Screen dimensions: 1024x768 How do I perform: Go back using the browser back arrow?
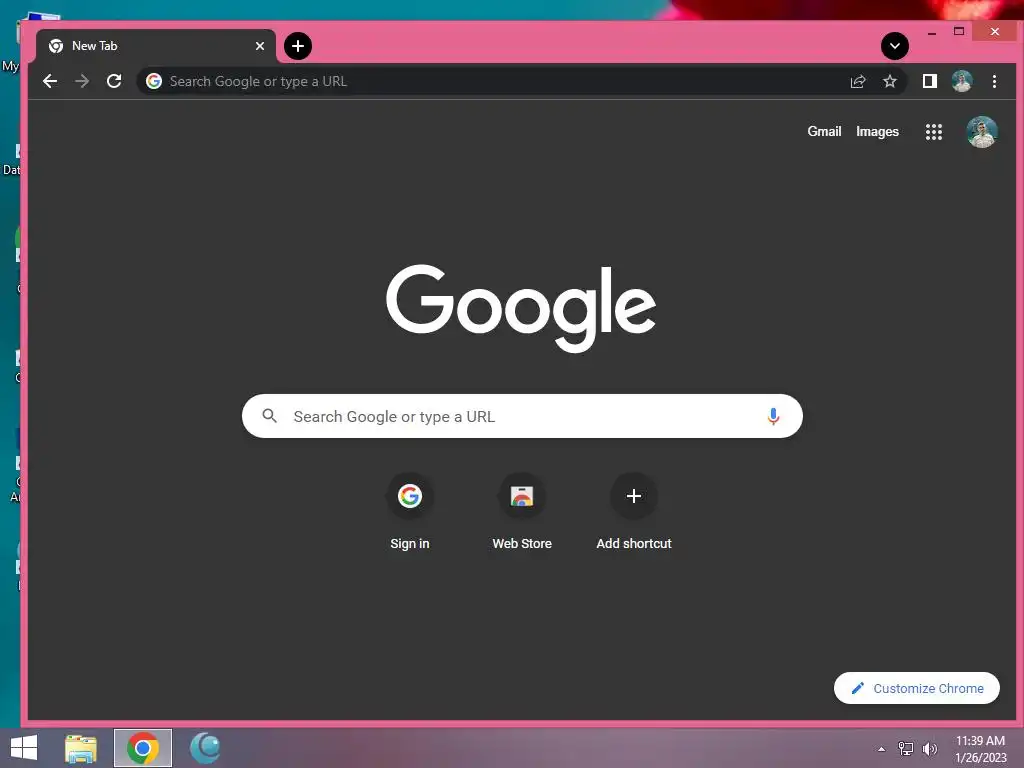[x=50, y=81]
